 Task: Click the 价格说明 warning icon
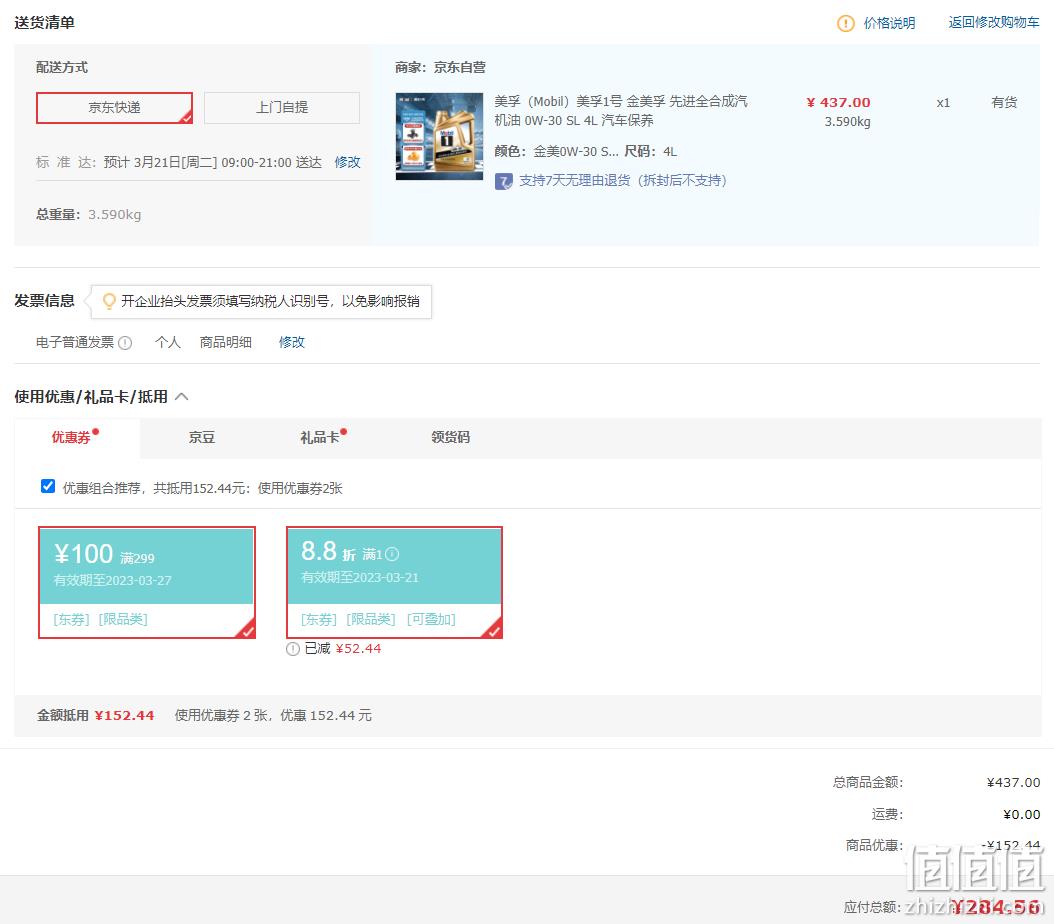click(845, 23)
